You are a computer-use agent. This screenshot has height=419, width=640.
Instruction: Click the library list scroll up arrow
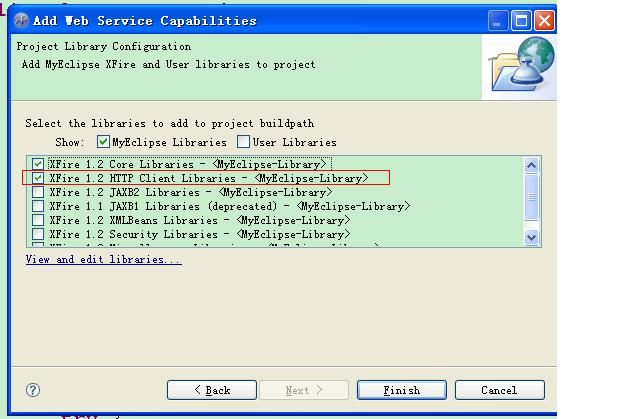point(531,165)
